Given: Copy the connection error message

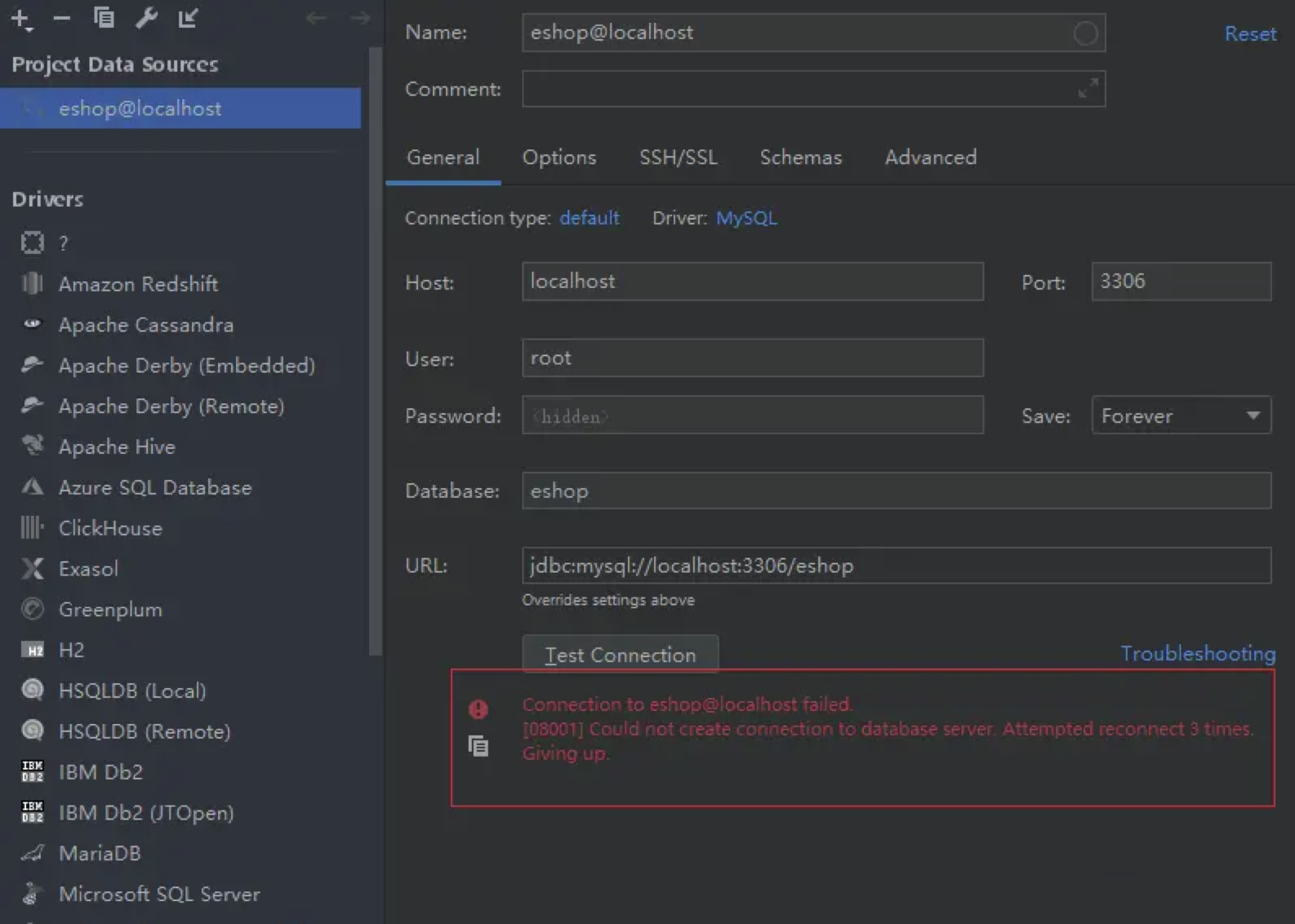Looking at the screenshot, I should pos(478,746).
